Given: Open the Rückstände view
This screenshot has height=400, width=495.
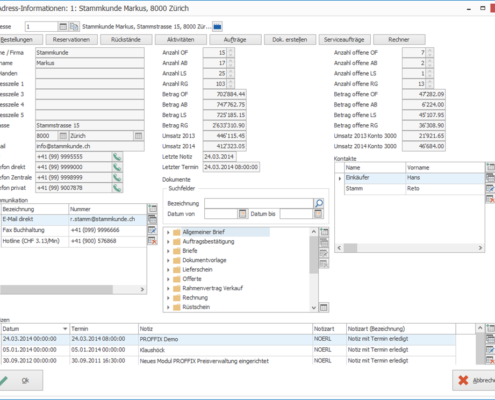Looking at the screenshot, I should click(x=126, y=39).
